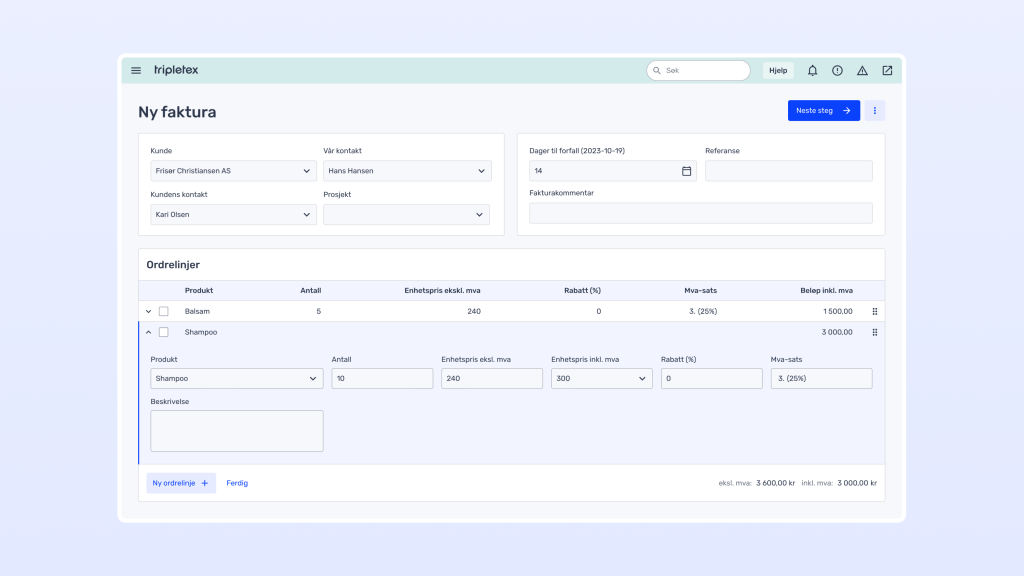Screen dimensions: 1024x576
Task: Click the notifications bell icon
Action: pyautogui.click(x=812, y=71)
